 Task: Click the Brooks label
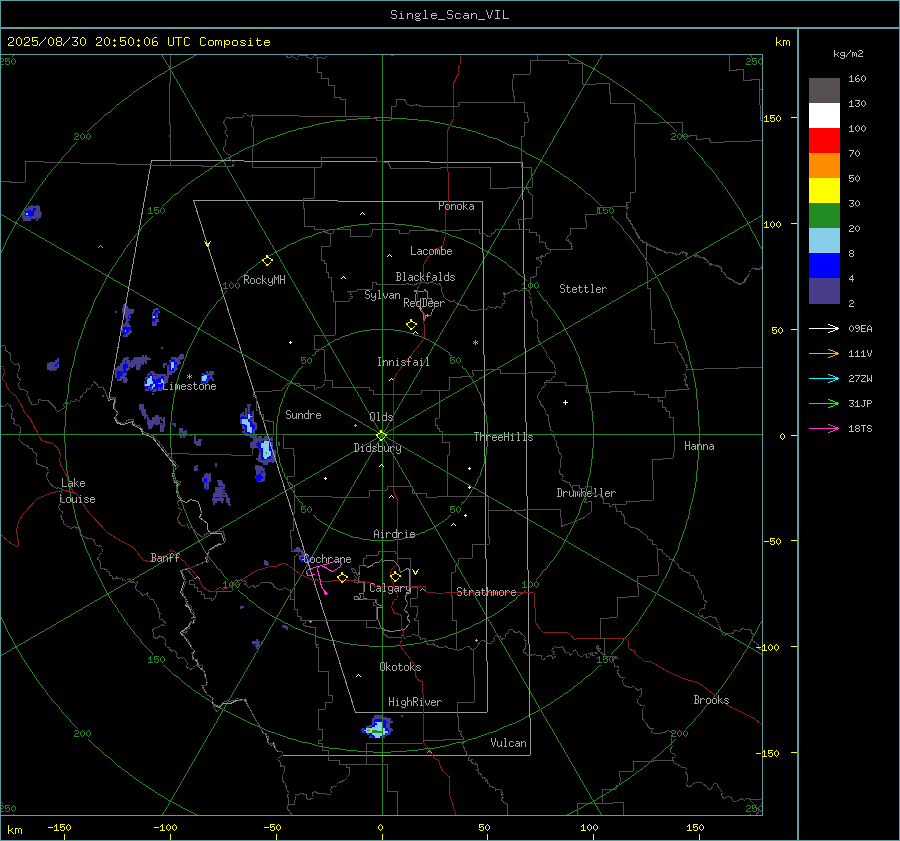coord(711,700)
